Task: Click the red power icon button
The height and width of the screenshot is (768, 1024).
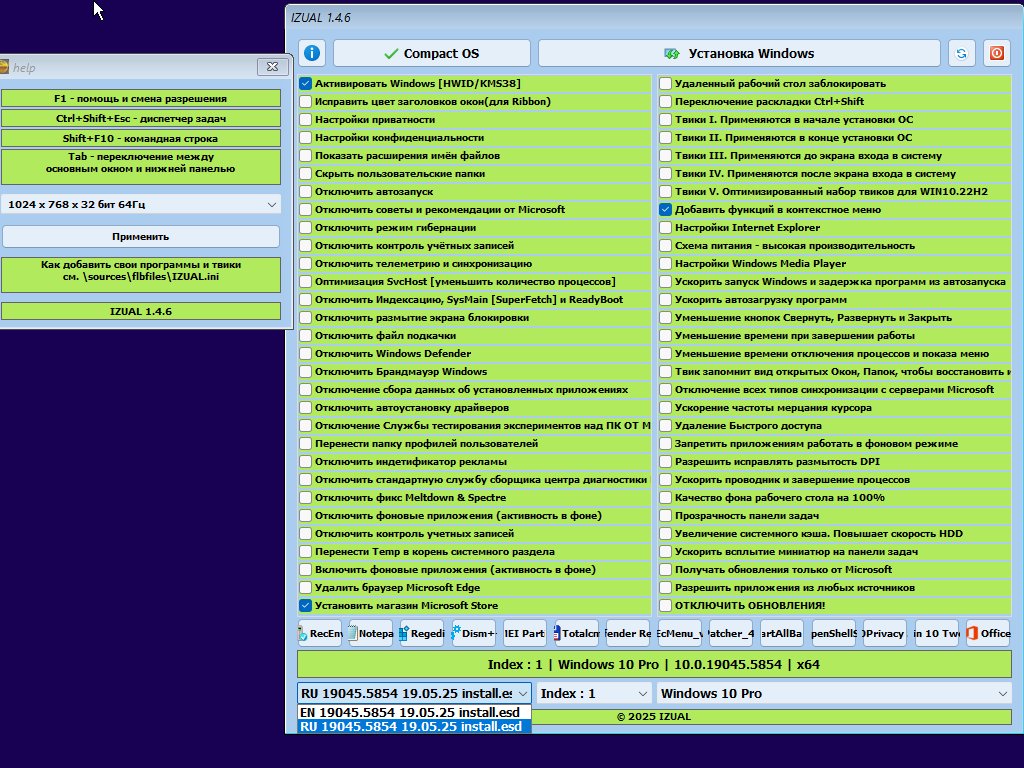Action: 997,53
